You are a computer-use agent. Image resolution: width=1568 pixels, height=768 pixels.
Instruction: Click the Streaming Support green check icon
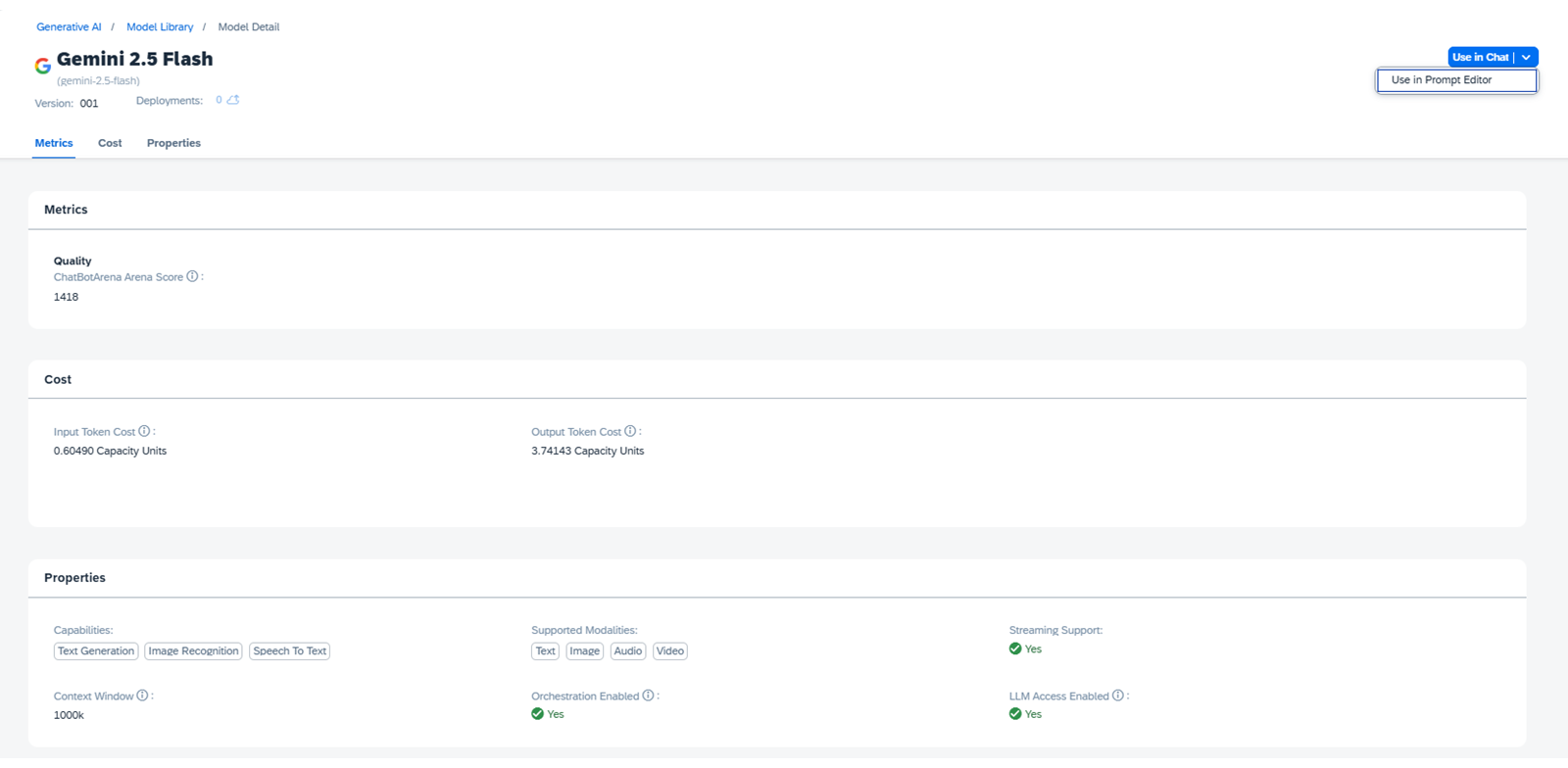tap(1015, 648)
